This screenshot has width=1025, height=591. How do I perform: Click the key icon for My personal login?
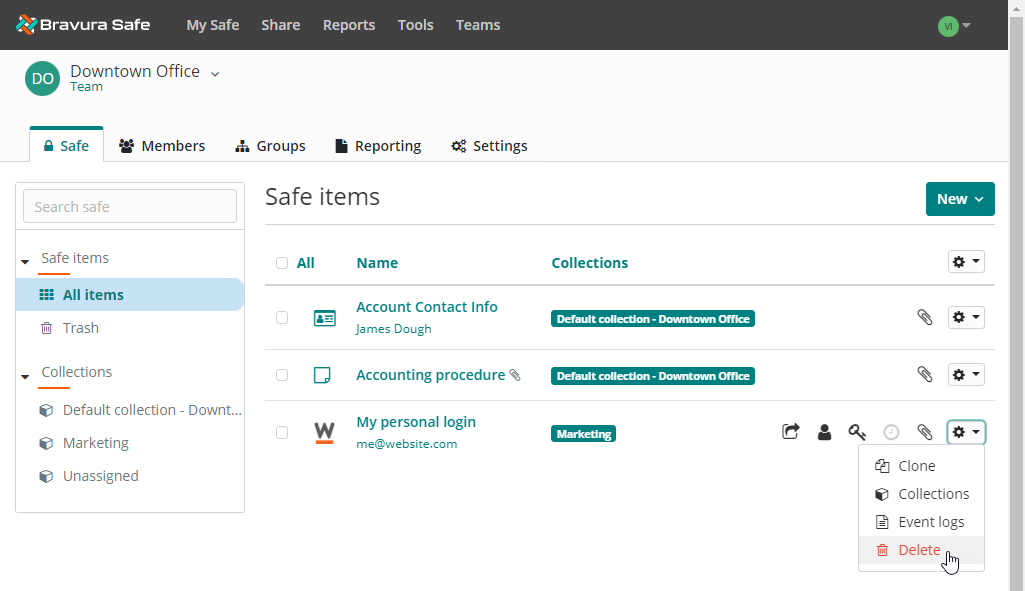click(857, 431)
